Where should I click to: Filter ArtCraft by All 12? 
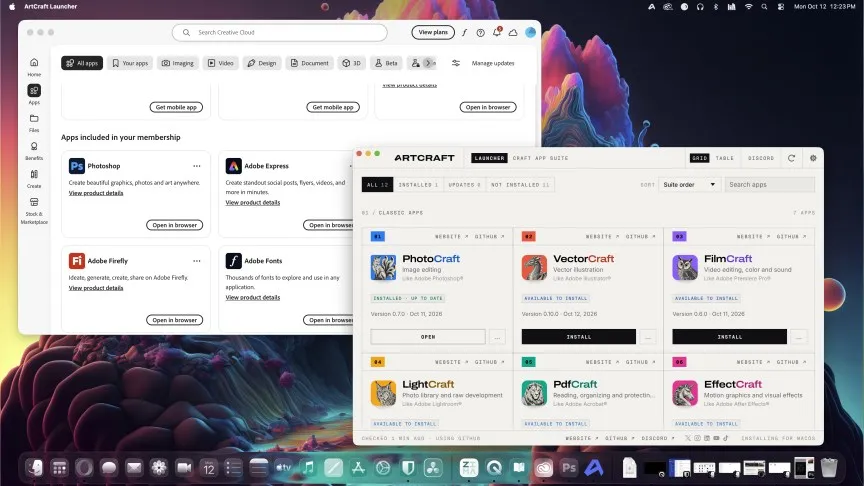(377, 185)
